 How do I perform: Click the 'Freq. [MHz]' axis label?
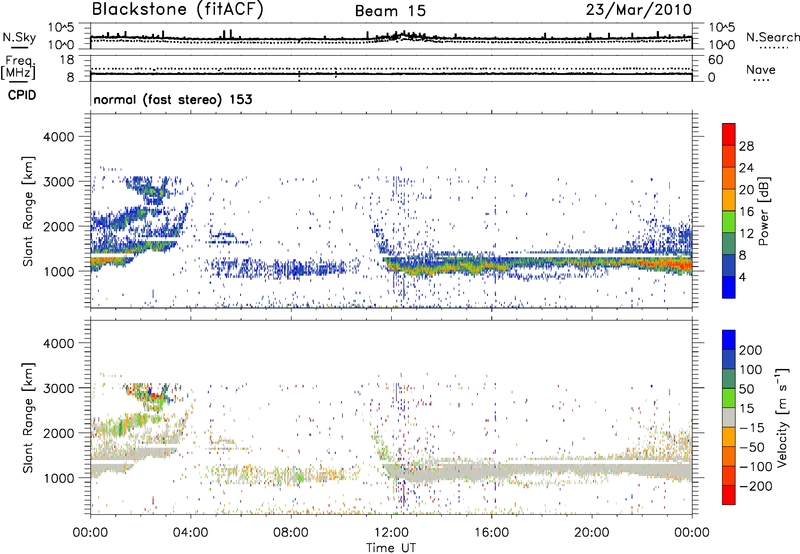18,67
